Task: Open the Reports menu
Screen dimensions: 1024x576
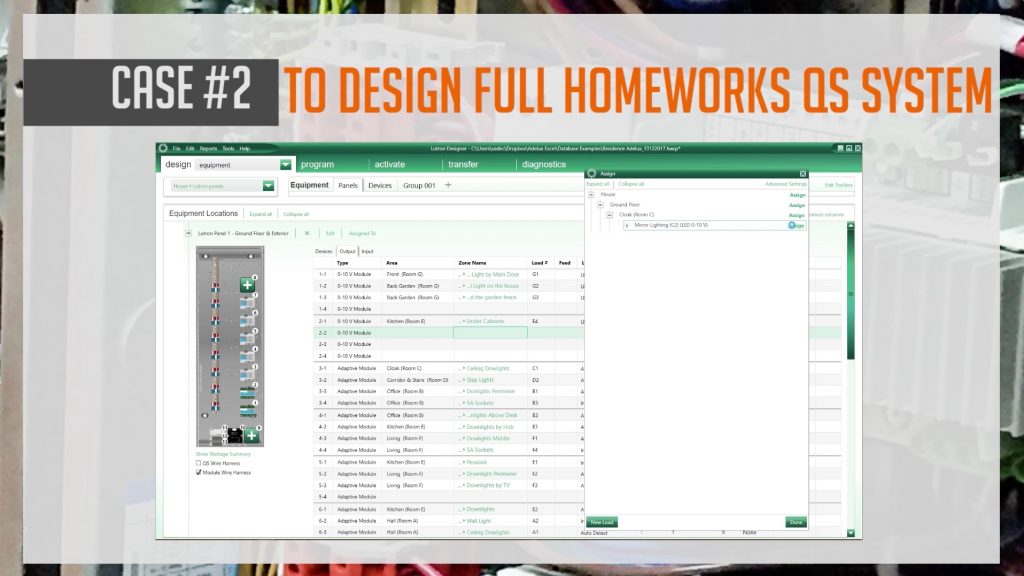Action: coord(208,148)
